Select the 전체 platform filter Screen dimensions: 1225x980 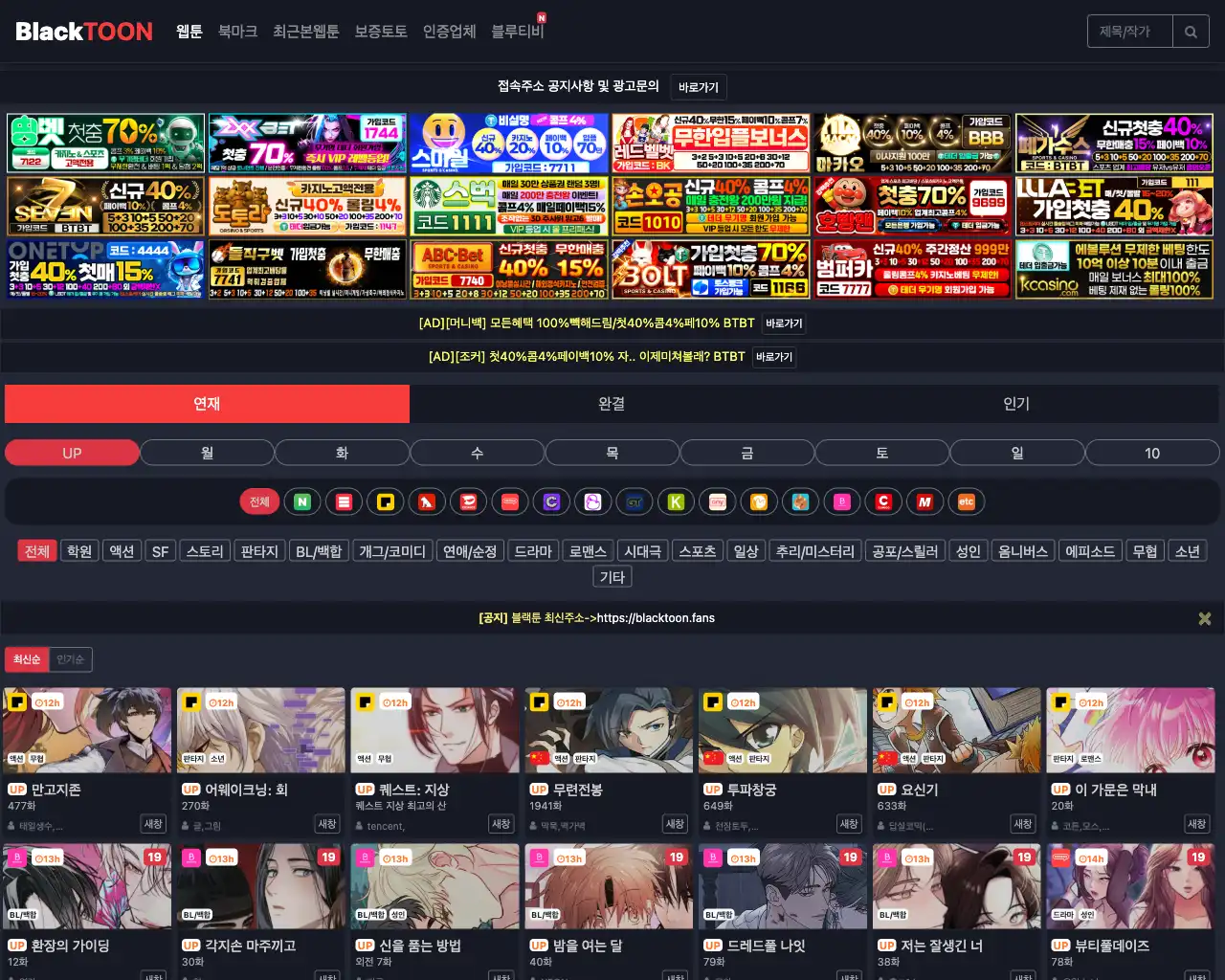(x=258, y=501)
